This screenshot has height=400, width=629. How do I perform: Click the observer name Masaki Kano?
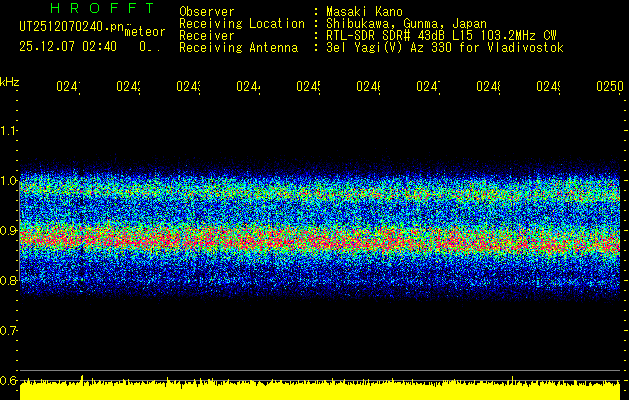point(364,12)
